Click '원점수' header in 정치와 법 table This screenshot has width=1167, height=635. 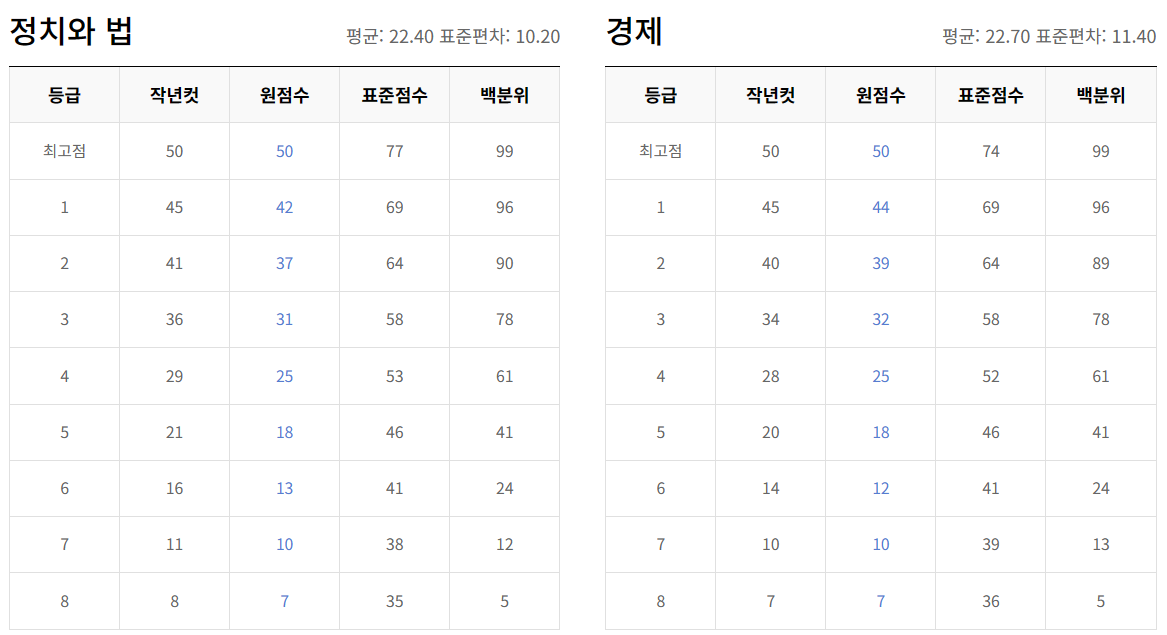tap(284, 95)
